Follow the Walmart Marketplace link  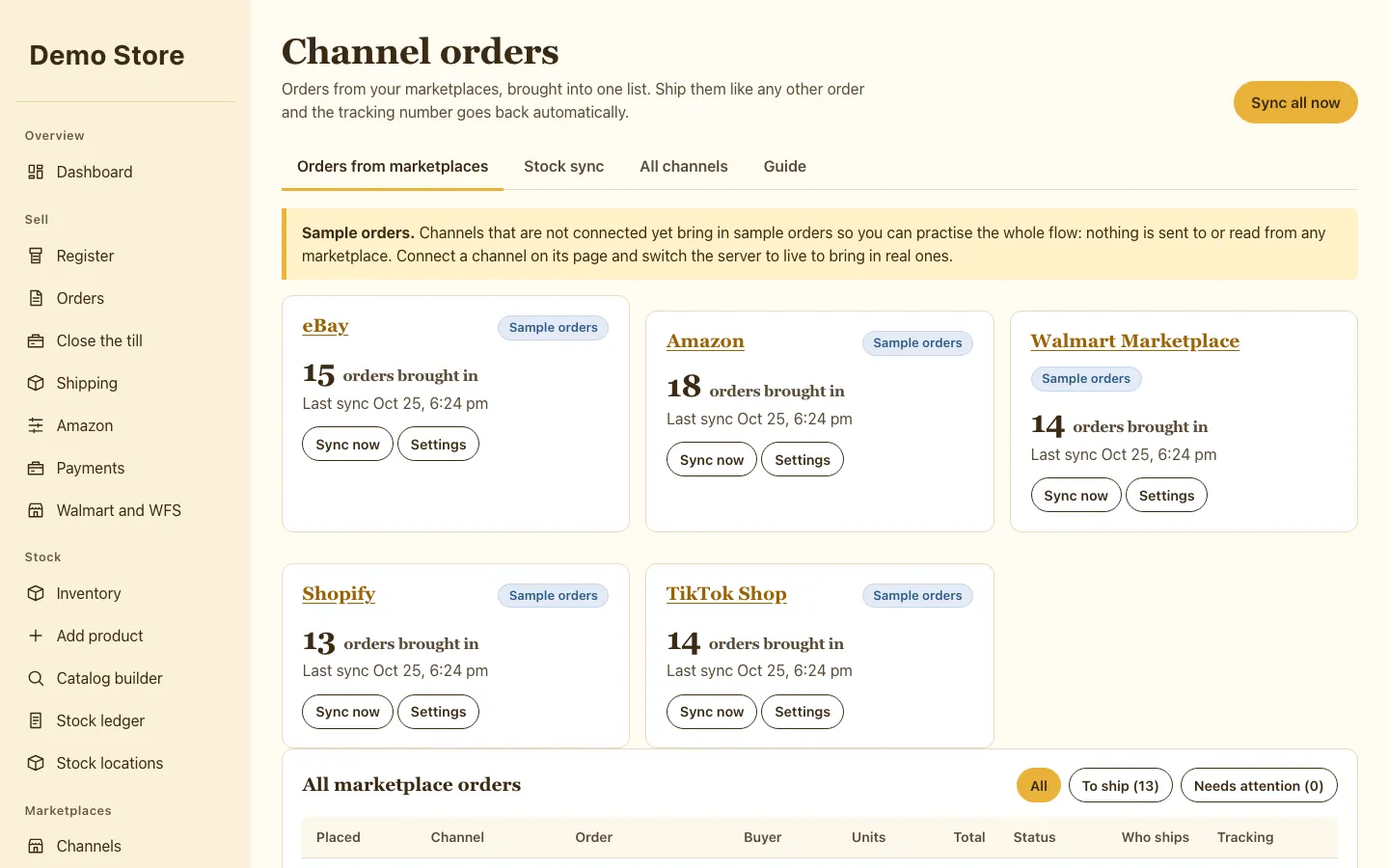(x=1134, y=341)
